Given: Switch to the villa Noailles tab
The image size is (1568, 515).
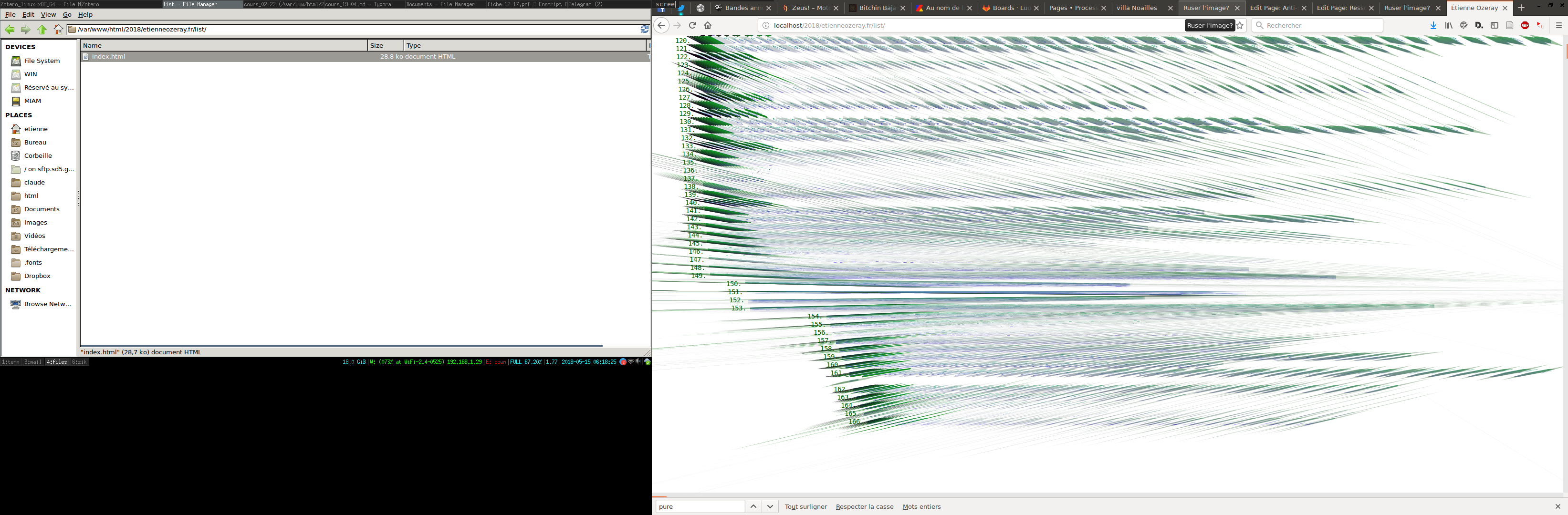Looking at the screenshot, I should pos(1137,8).
